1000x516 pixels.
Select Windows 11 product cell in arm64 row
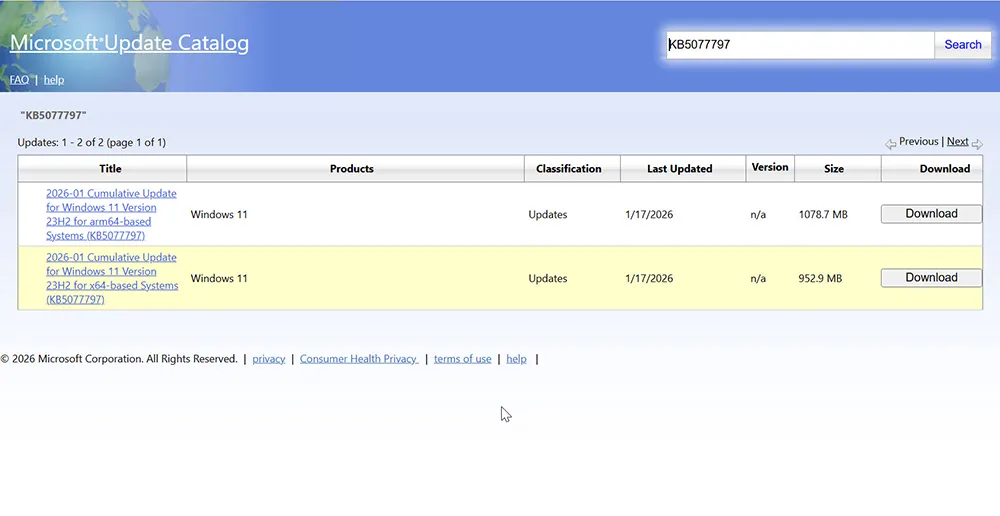[219, 214]
